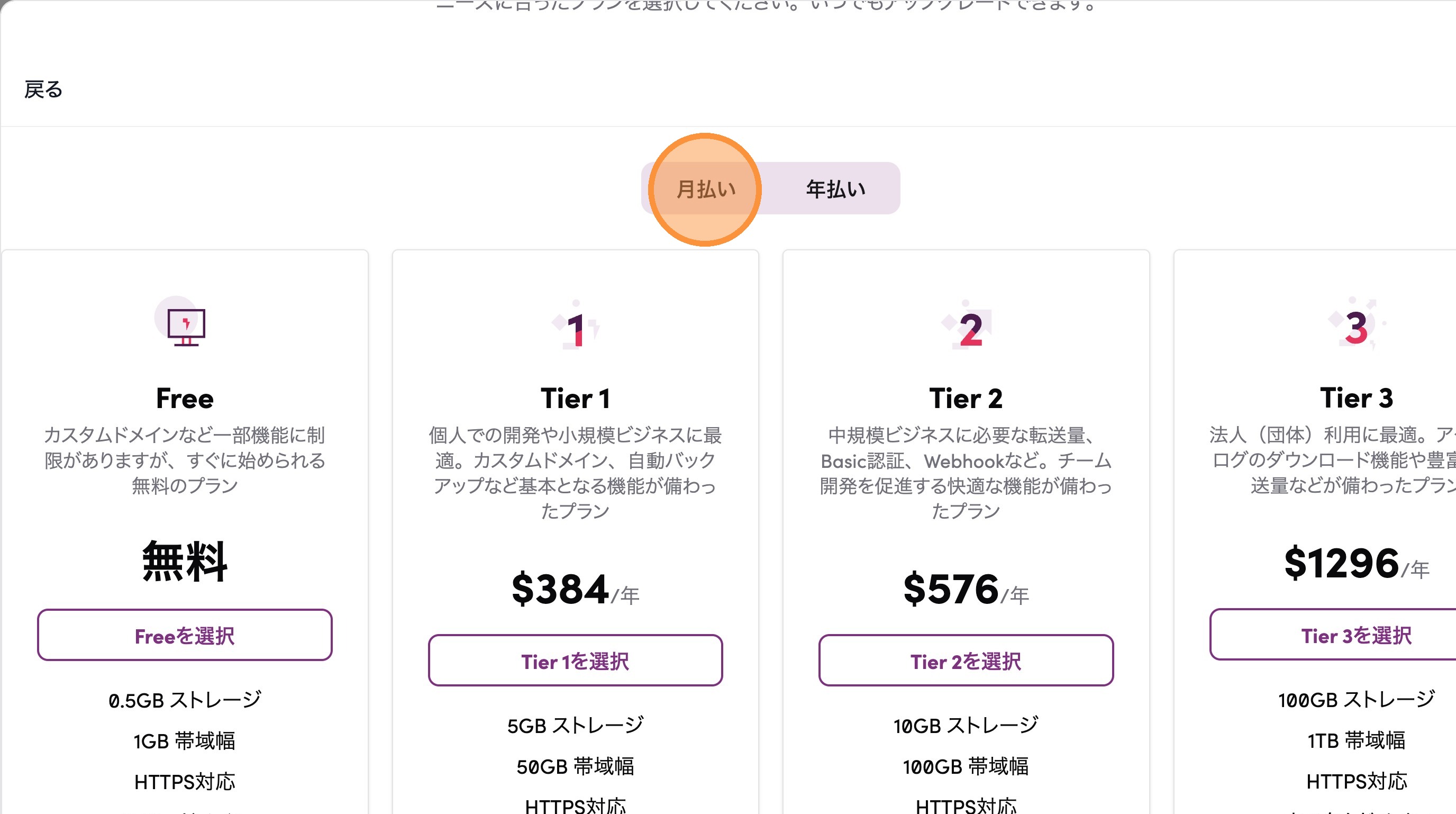Viewport: 1456px width, 814px height.
Task: Select the Tier 2を選択 button
Action: coord(966,660)
